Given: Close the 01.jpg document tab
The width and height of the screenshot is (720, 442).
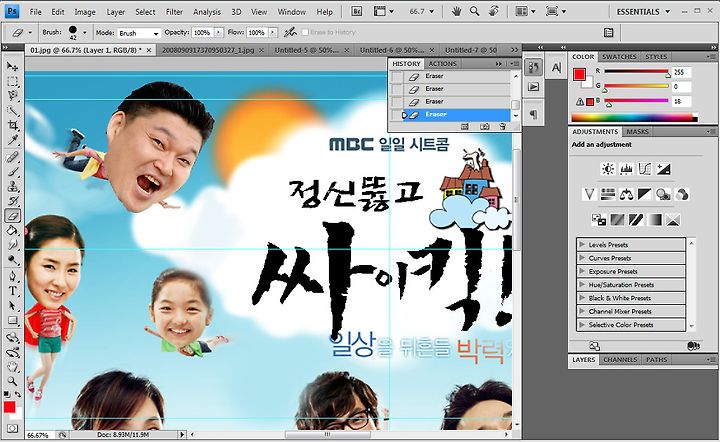Looking at the screenshot, I should click(149, 50).
